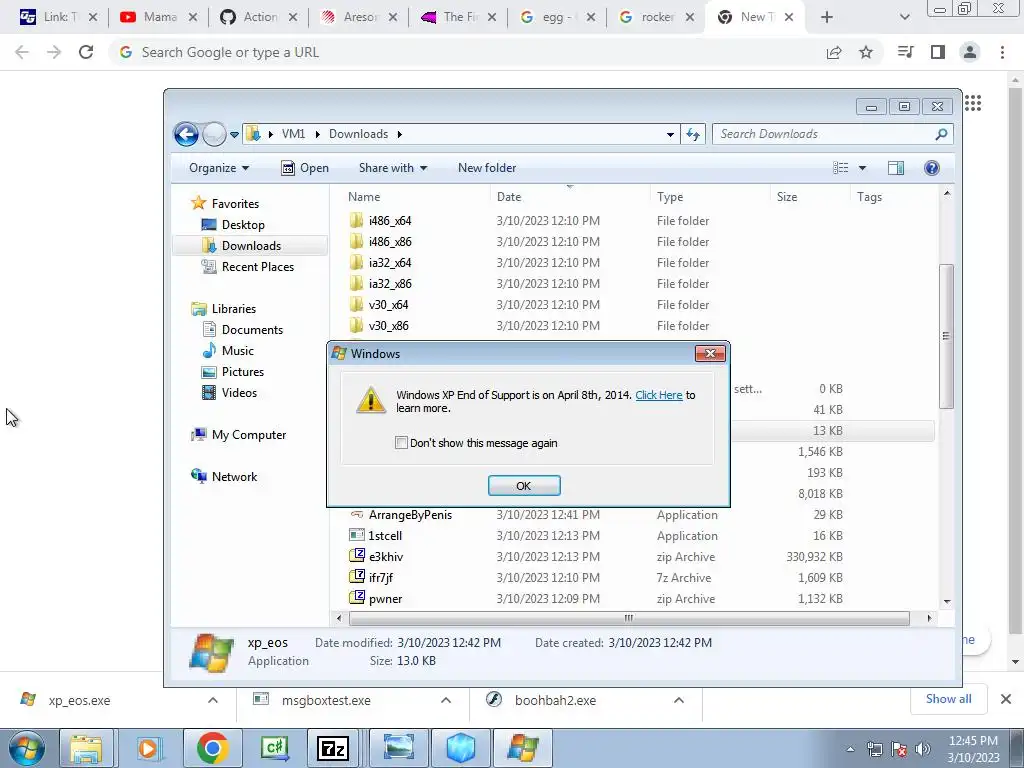Select Desktop under Favorites

click(243, 225)
